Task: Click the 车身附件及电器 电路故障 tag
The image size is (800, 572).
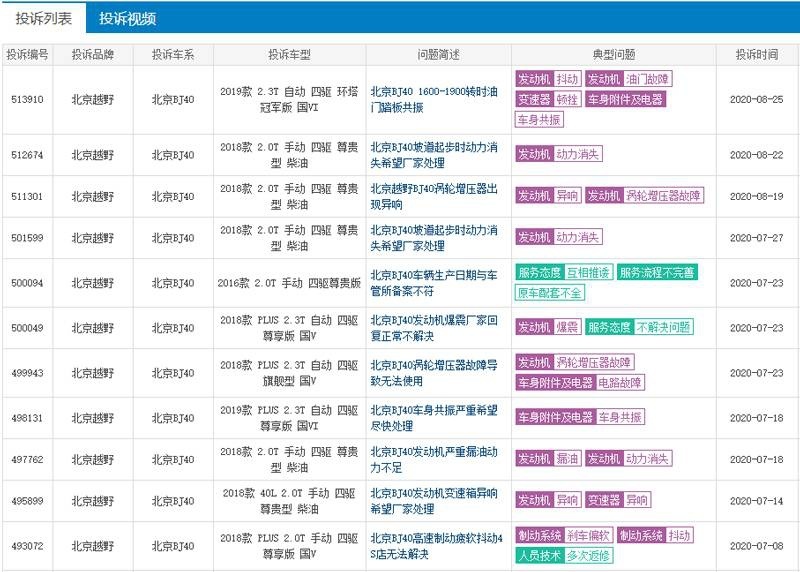Action: (x=580, y=383)
